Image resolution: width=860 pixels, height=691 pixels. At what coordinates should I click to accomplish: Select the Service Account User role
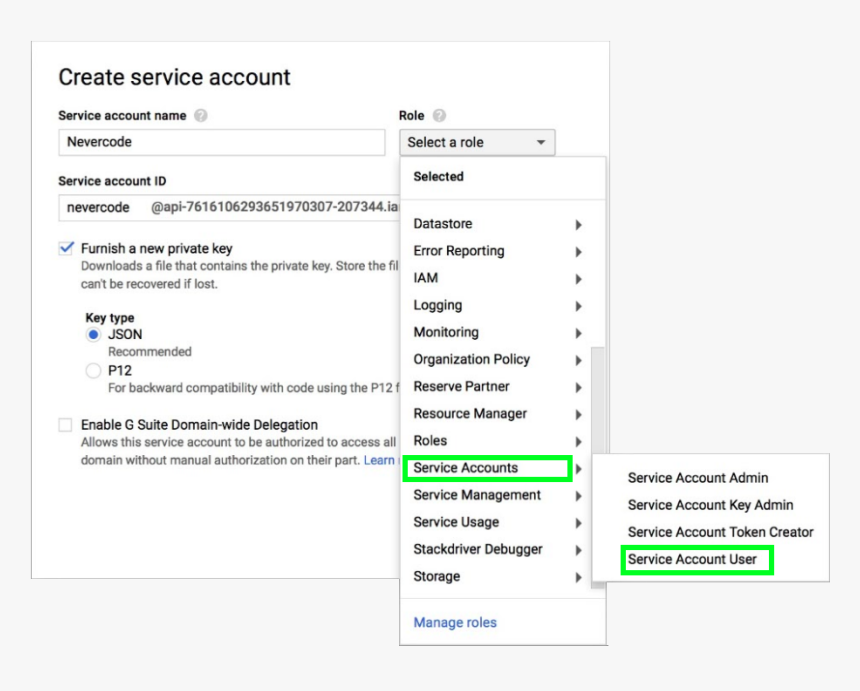(692, 559)
